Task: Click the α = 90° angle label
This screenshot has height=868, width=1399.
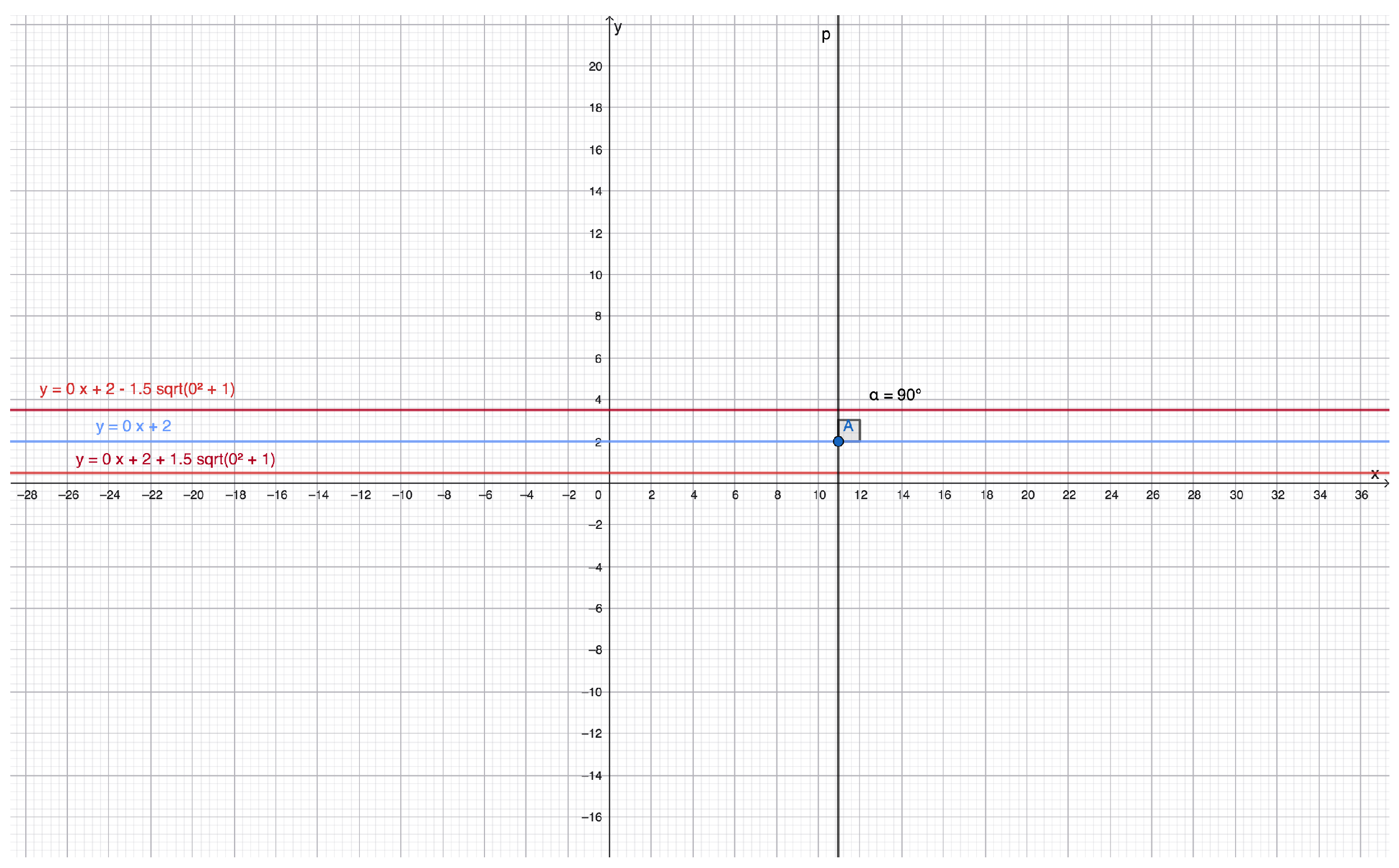Action: click(x=895, y=395)
